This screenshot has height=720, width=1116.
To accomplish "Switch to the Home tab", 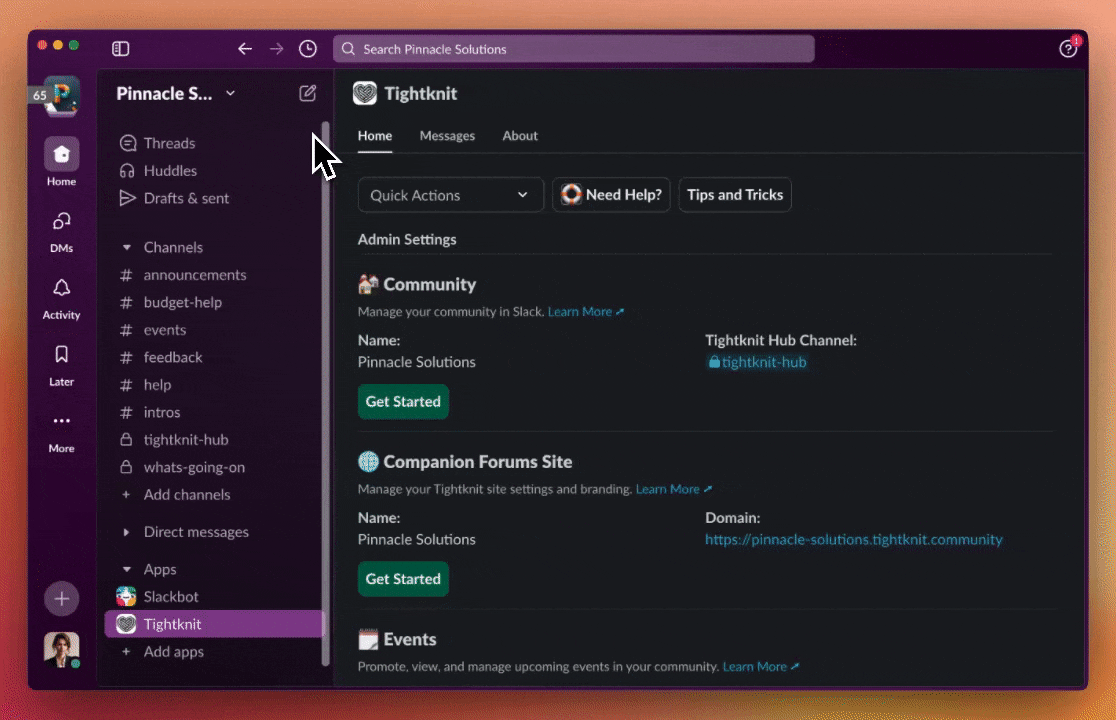I will tap(374, 136).
